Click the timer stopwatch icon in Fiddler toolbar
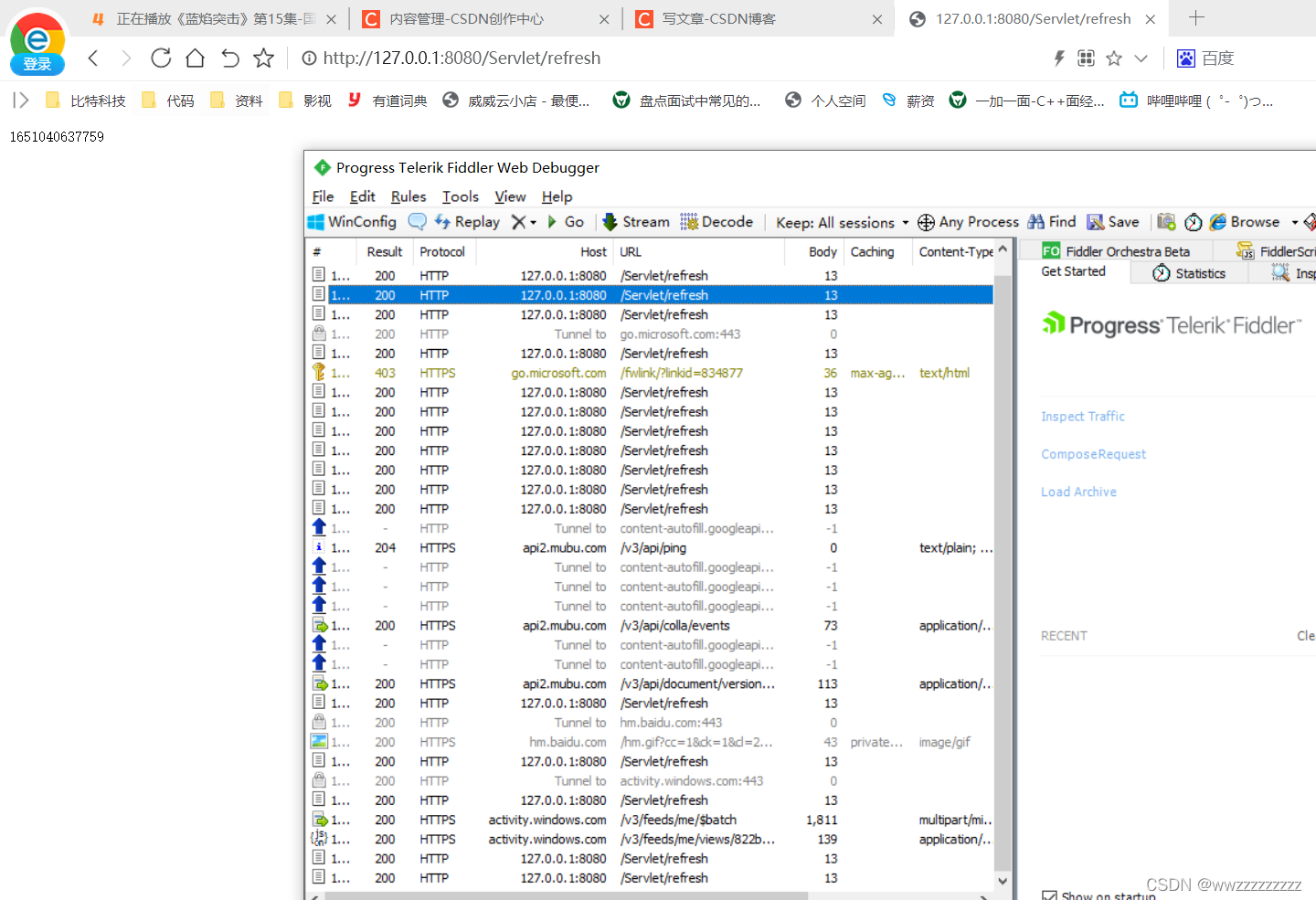The height and width of the screenshot is (900, 1316). 1193,222
